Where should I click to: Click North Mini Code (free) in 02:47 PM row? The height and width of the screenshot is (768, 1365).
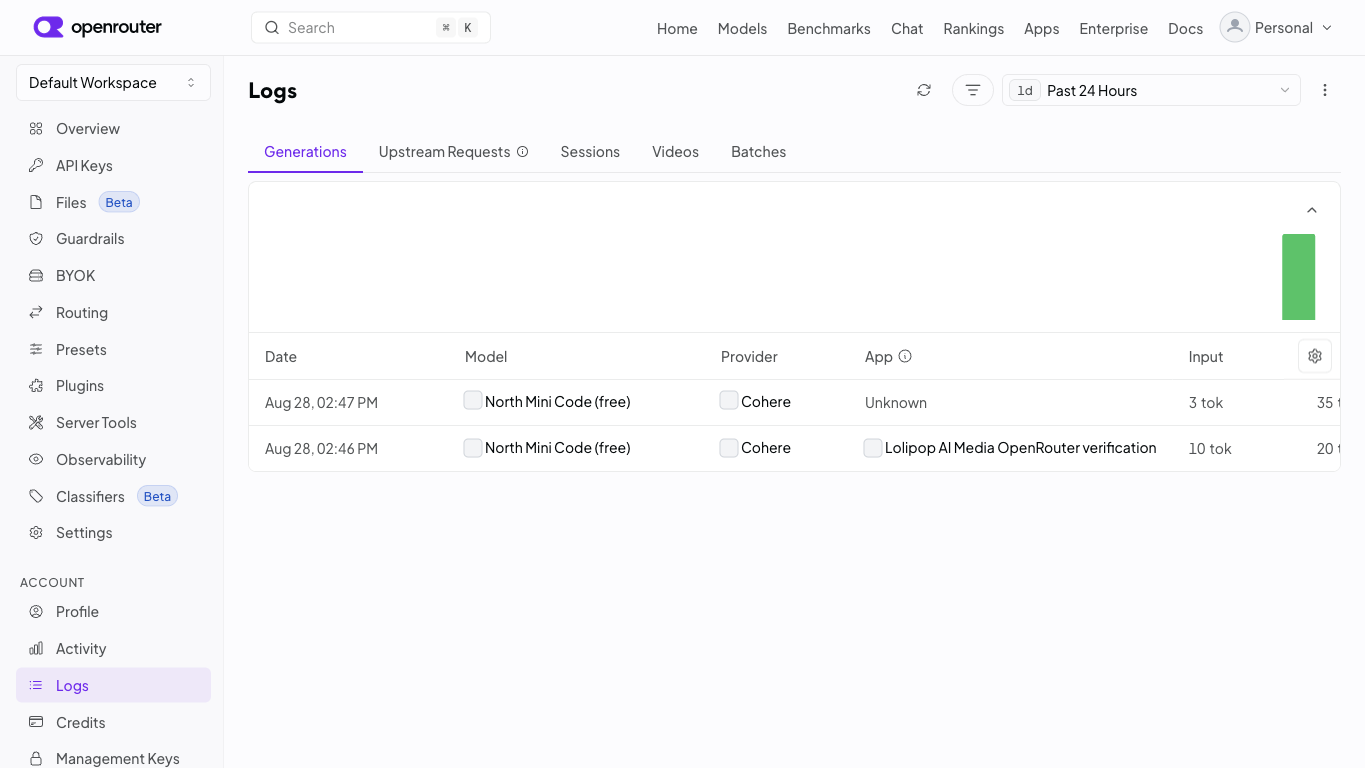(x=557, y=402)
